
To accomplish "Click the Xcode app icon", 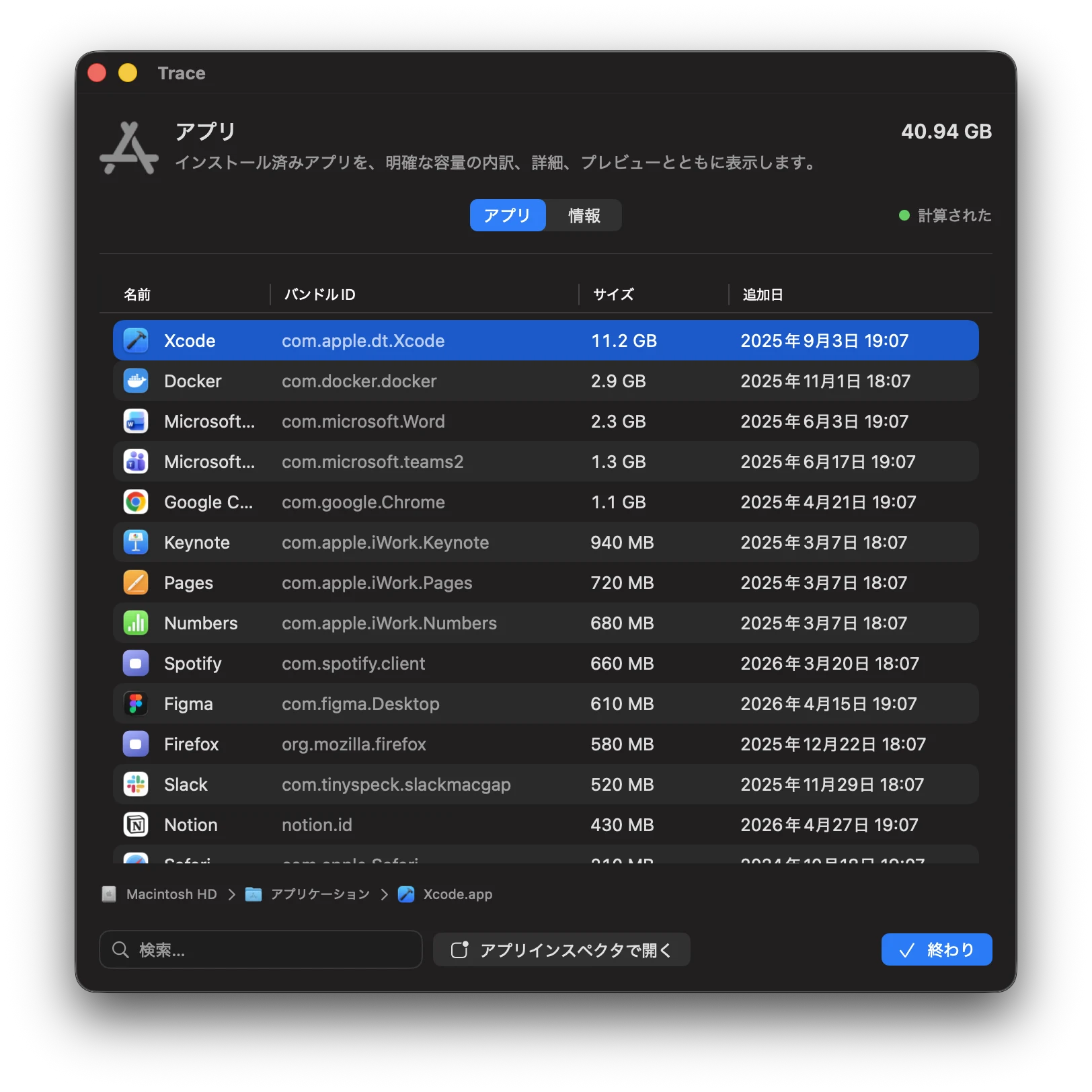I will (136, 341).
